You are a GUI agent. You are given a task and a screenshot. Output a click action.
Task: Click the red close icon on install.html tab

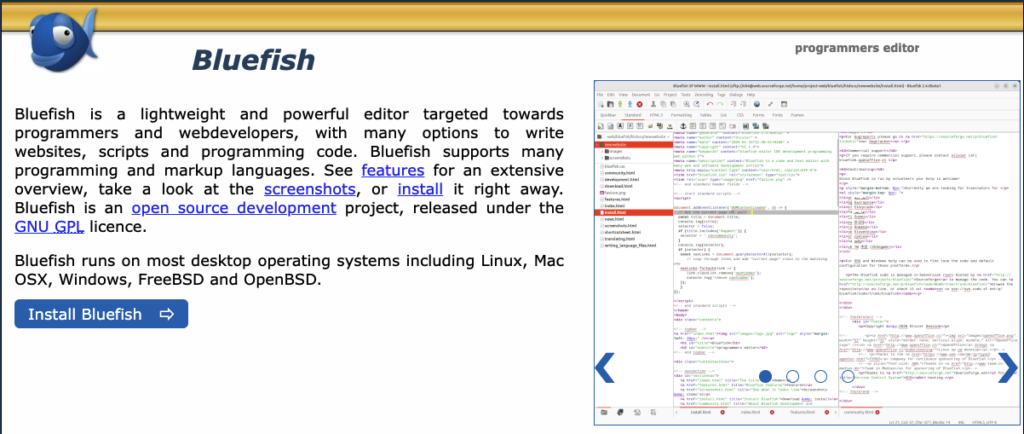click(722, 412)
